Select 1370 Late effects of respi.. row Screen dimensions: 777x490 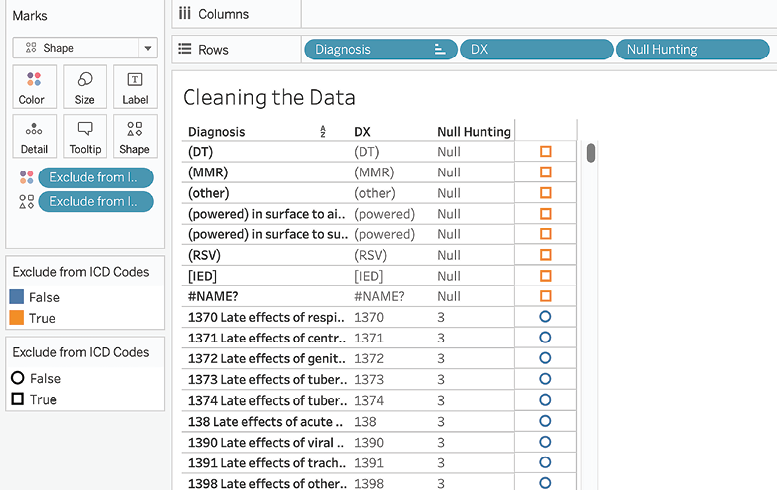(266, 317)
